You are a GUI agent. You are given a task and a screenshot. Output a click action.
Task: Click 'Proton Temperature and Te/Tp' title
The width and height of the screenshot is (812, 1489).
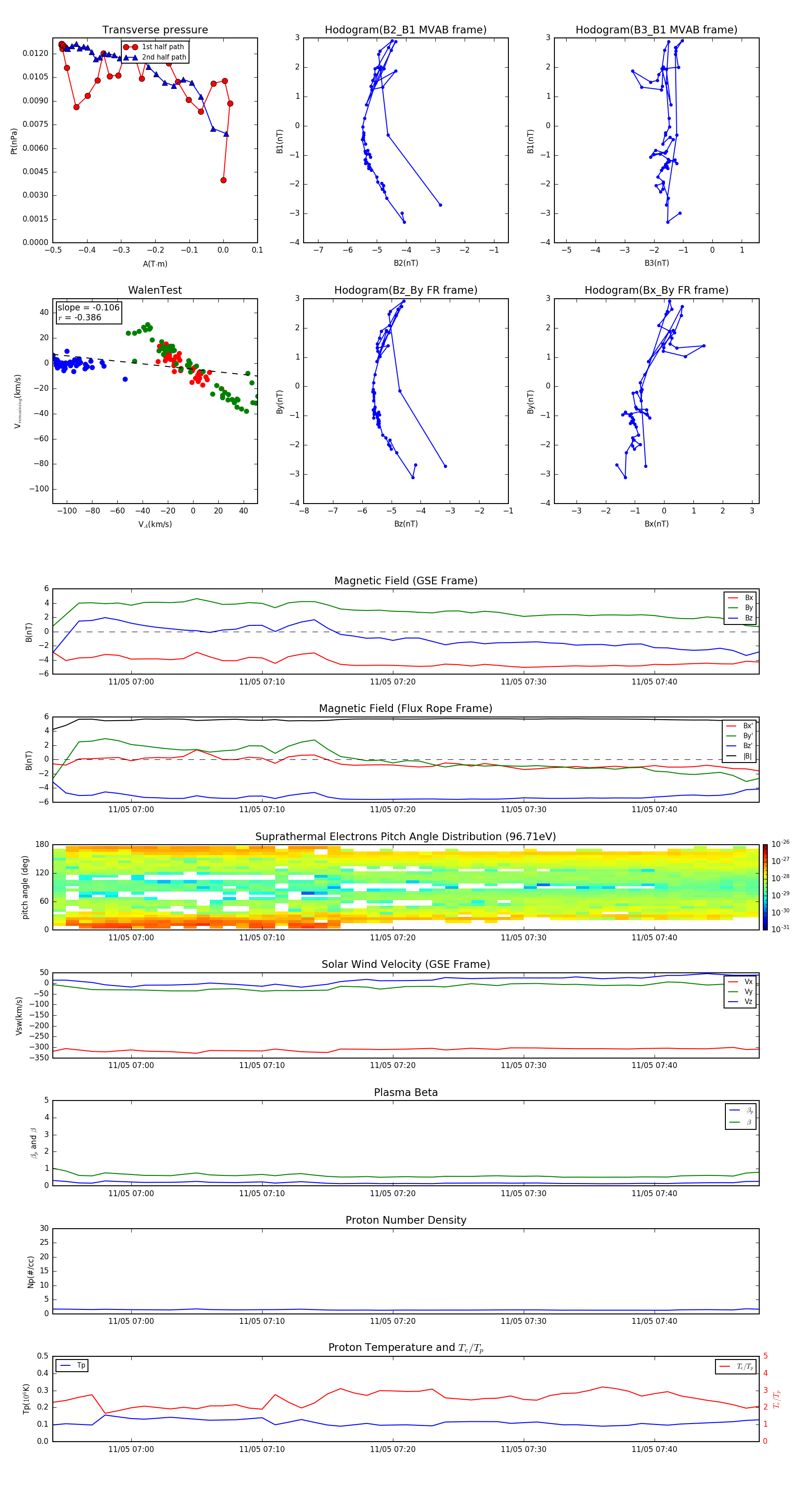[406, 1348]
